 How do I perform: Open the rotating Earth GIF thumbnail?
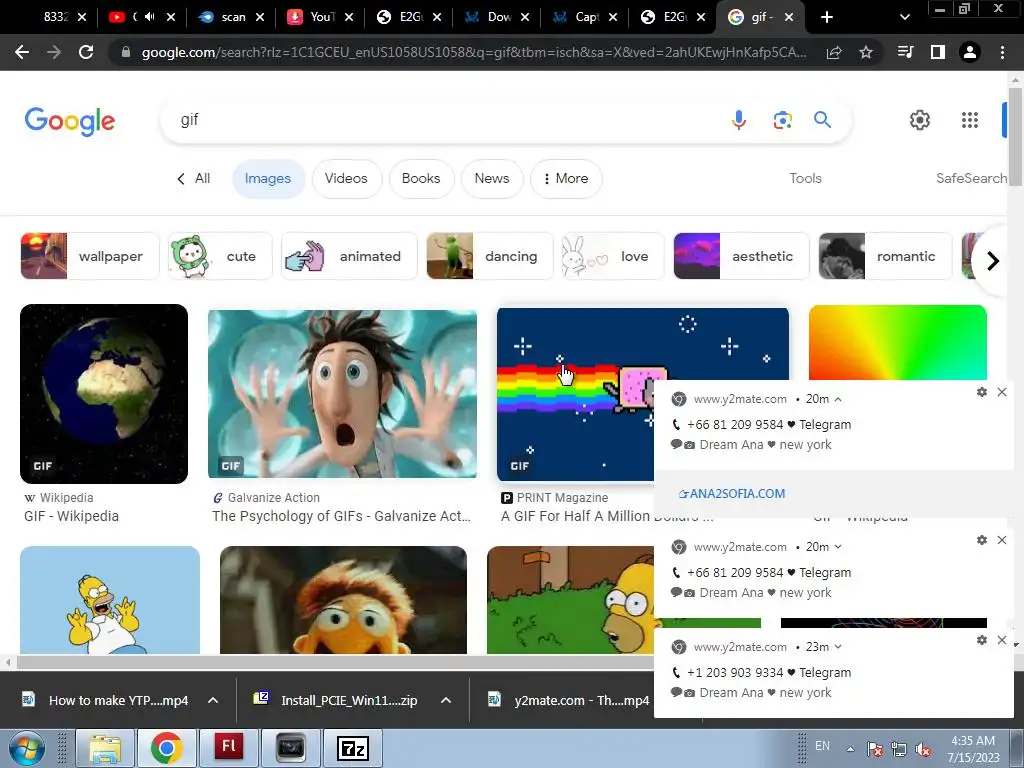point(104,394)
